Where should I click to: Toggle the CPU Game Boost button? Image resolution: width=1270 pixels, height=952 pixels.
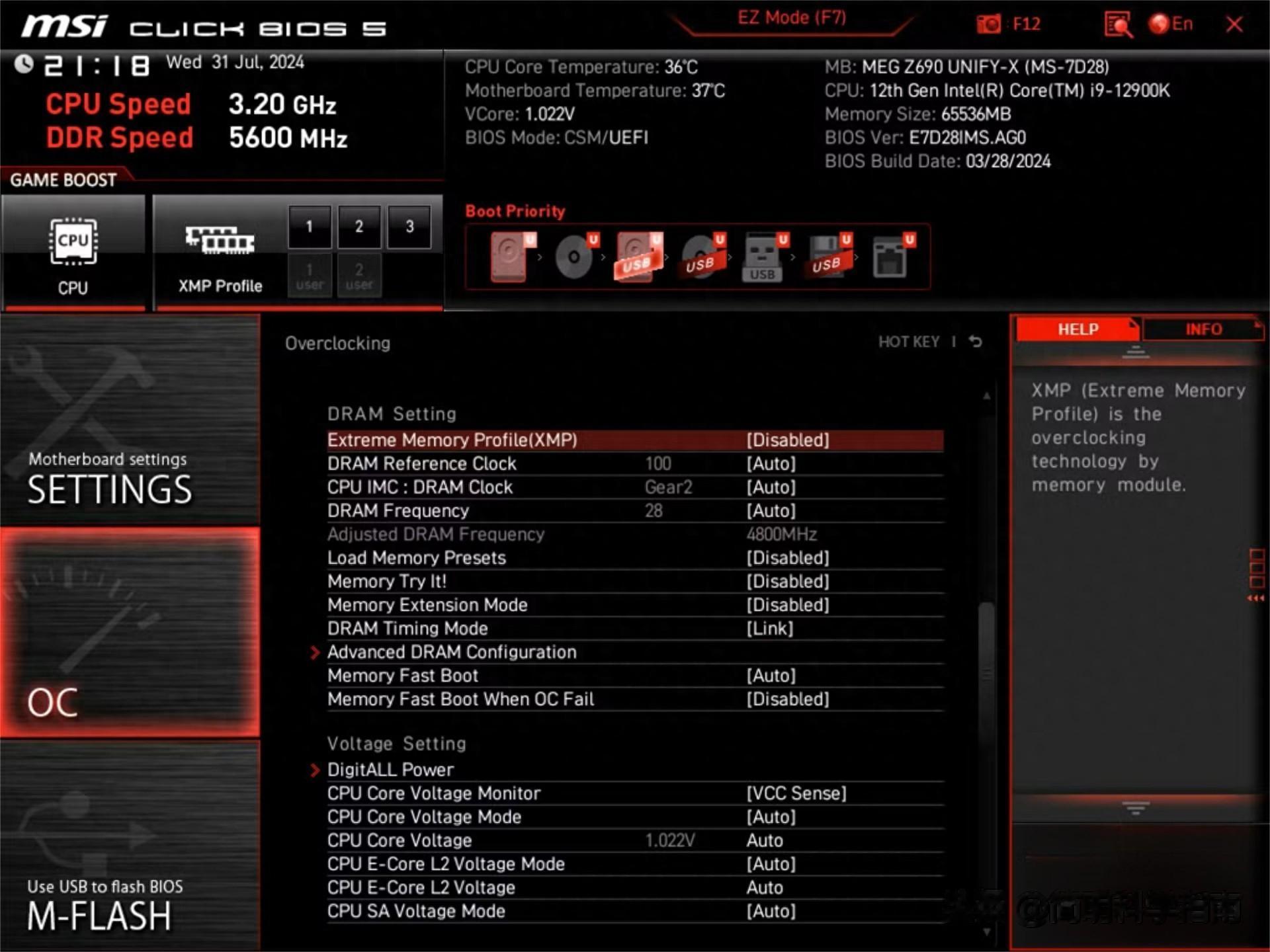coord(73,252)
